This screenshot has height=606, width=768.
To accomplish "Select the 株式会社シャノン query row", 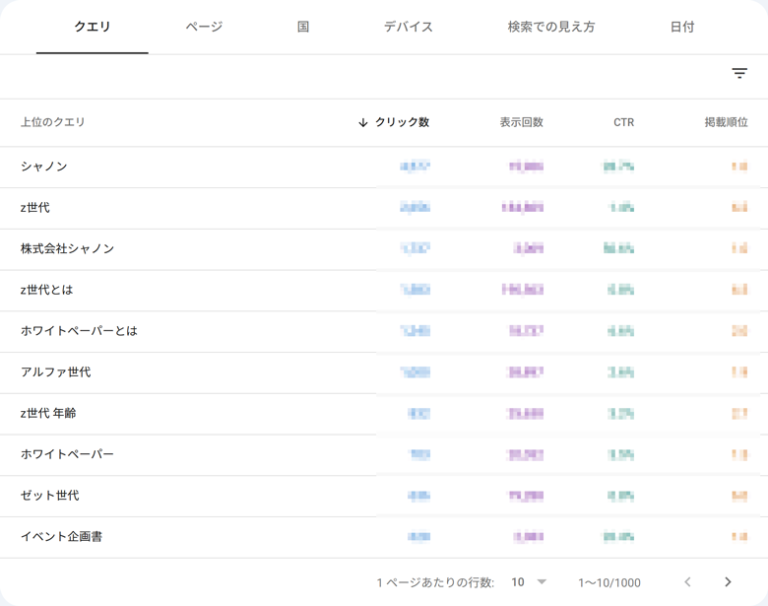I will 67,249.
